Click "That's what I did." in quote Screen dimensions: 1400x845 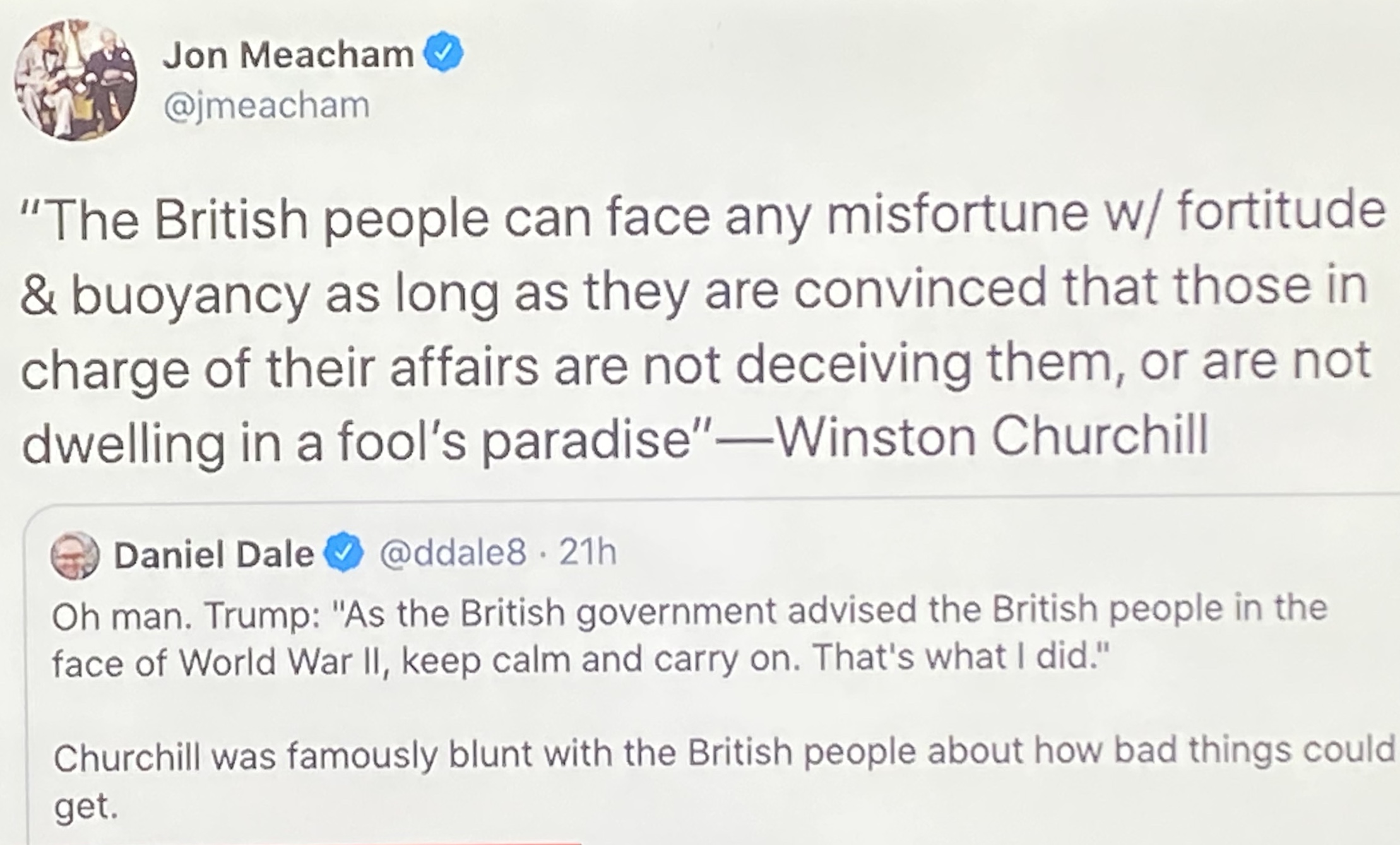tap(959, 658)
